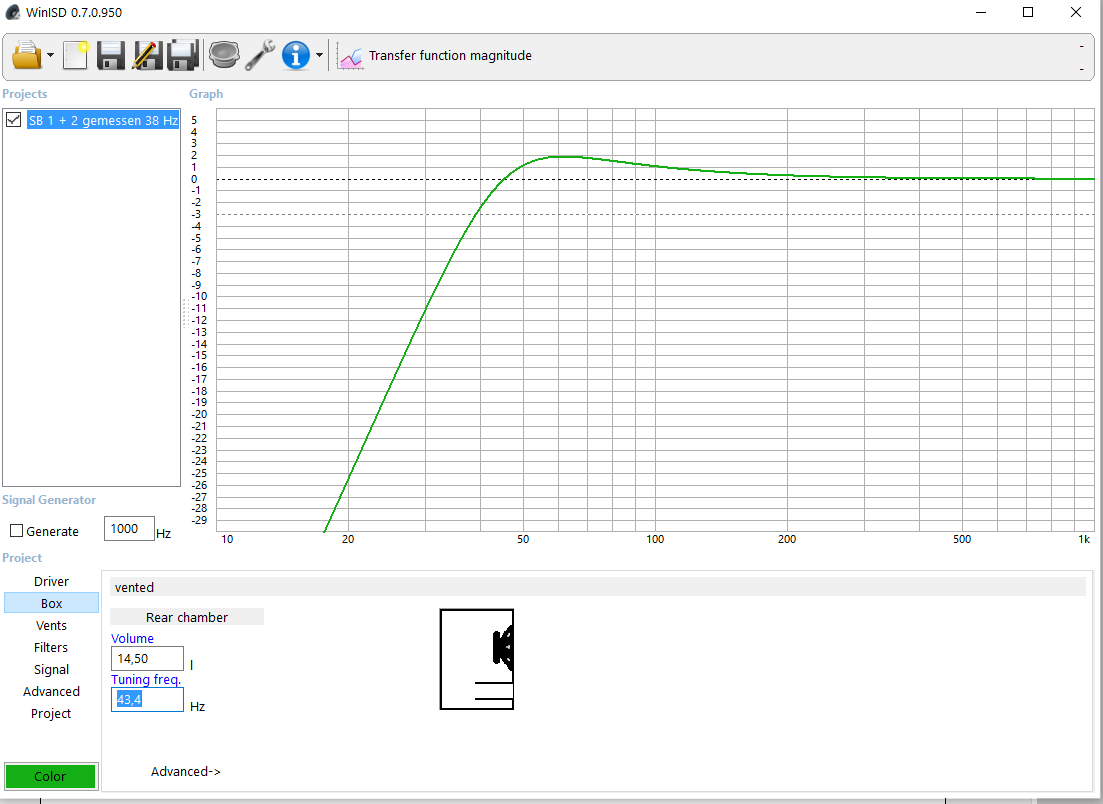Enable the signal generator Generate checkbox
This screenshot has height=804, width=1103.
(x=17, y=530)
